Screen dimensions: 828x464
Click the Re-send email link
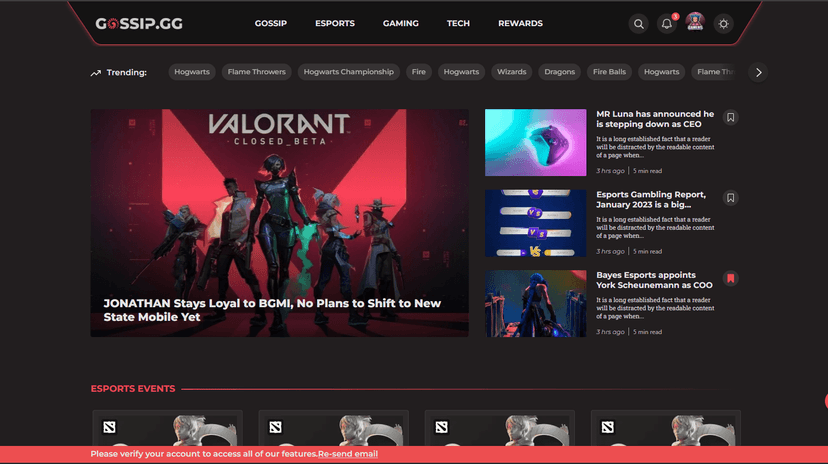(348, 454)
